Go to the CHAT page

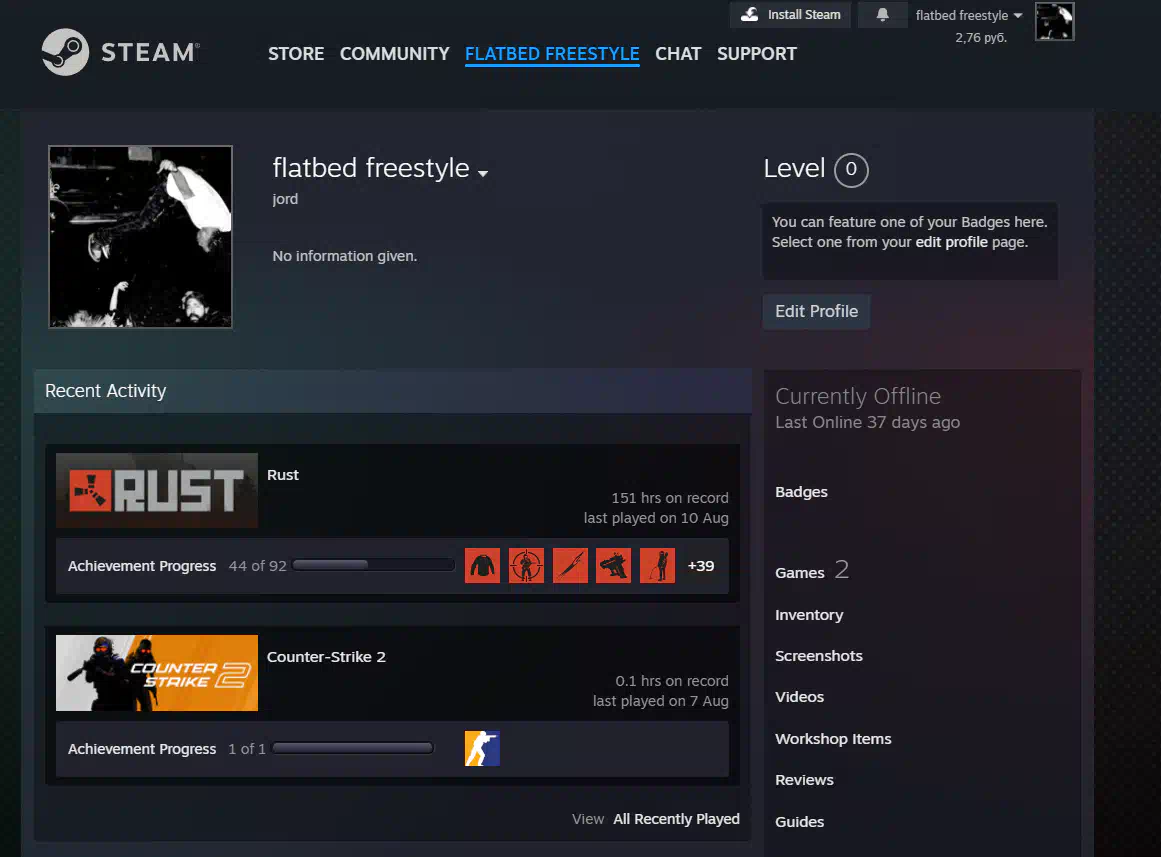pyautogui.click(x=678, y=54)
